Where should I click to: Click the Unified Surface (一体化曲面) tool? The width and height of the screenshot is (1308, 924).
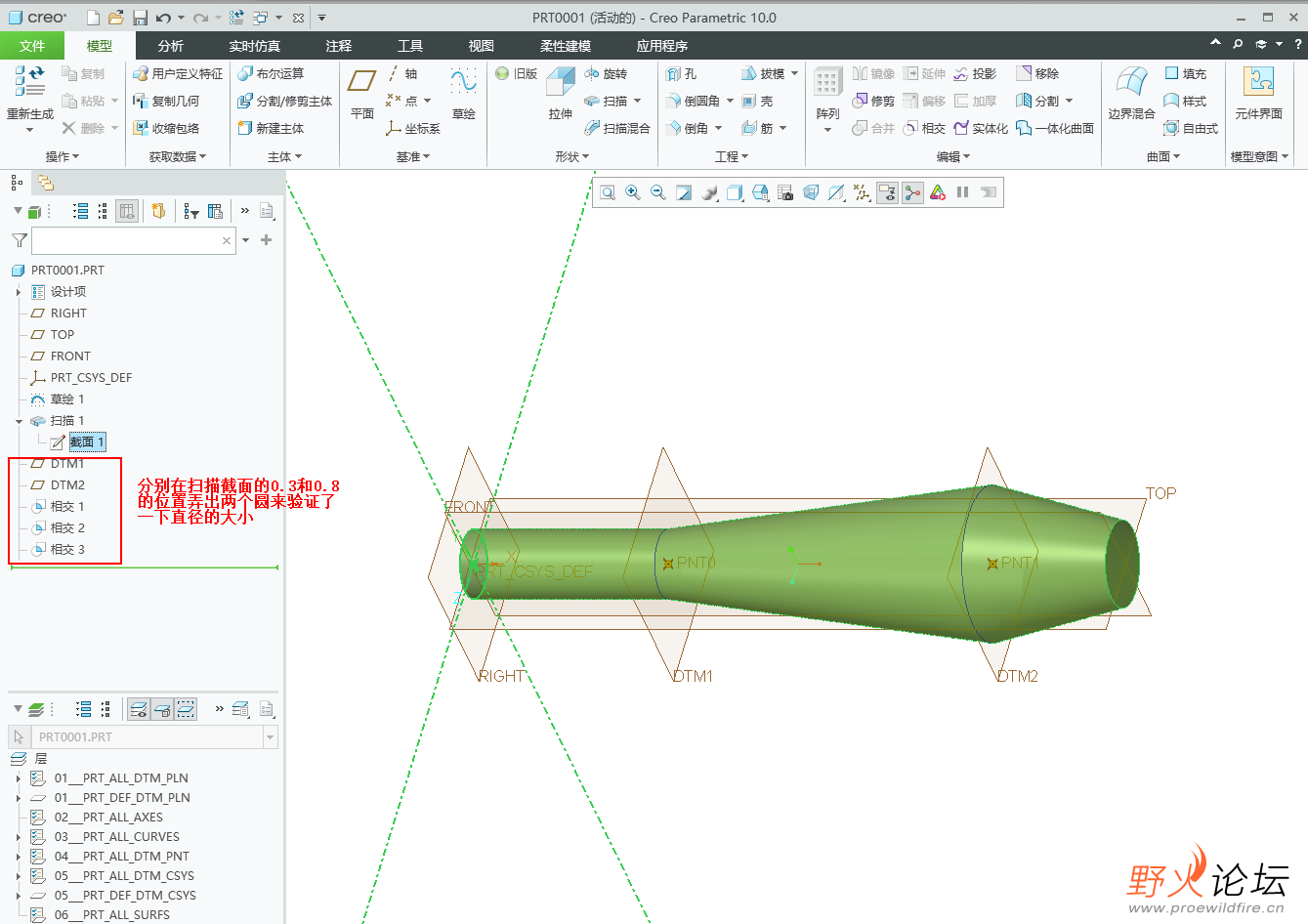(1055, 128)
